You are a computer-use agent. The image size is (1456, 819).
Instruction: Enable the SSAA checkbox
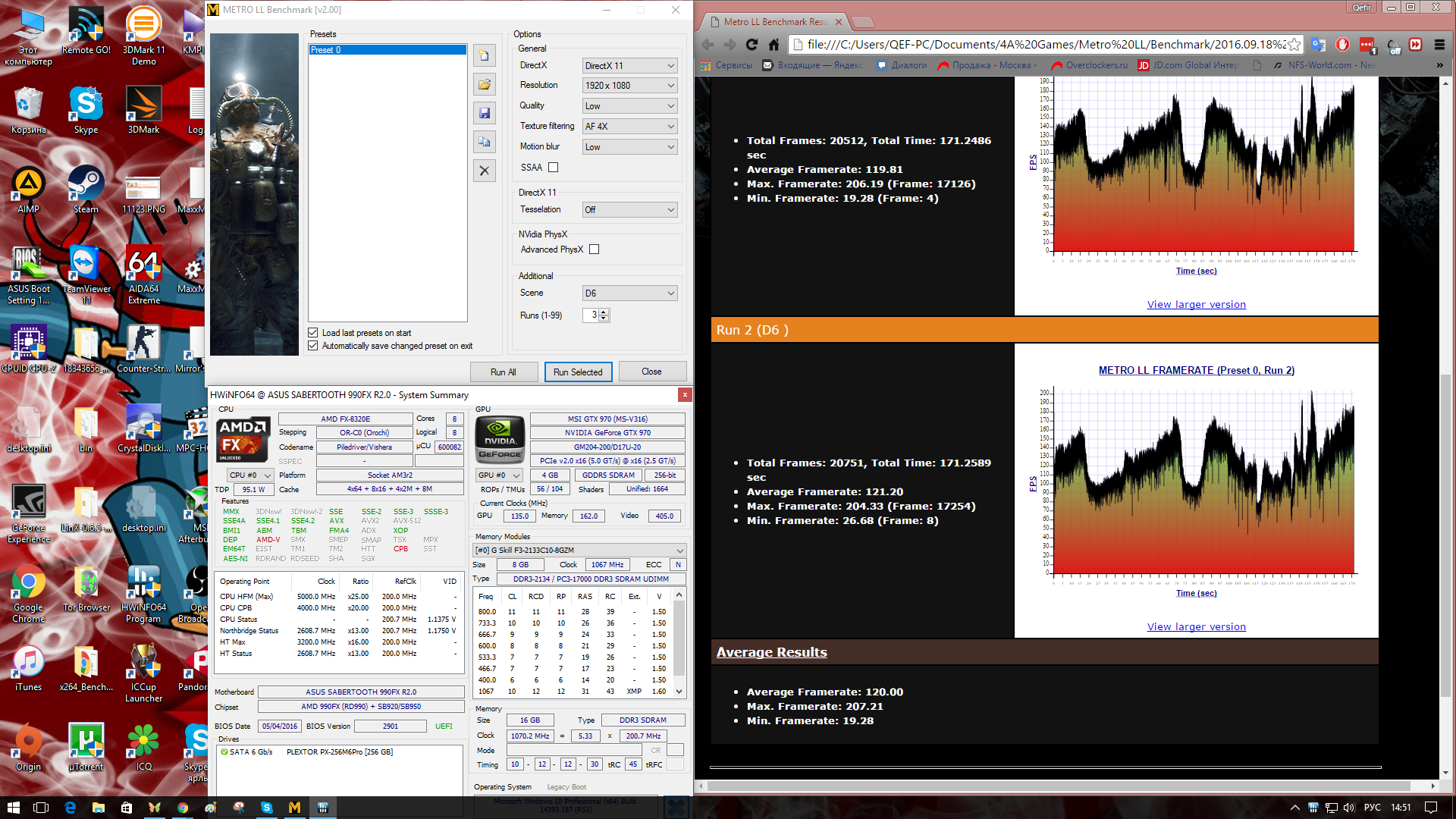coord(553,168)
